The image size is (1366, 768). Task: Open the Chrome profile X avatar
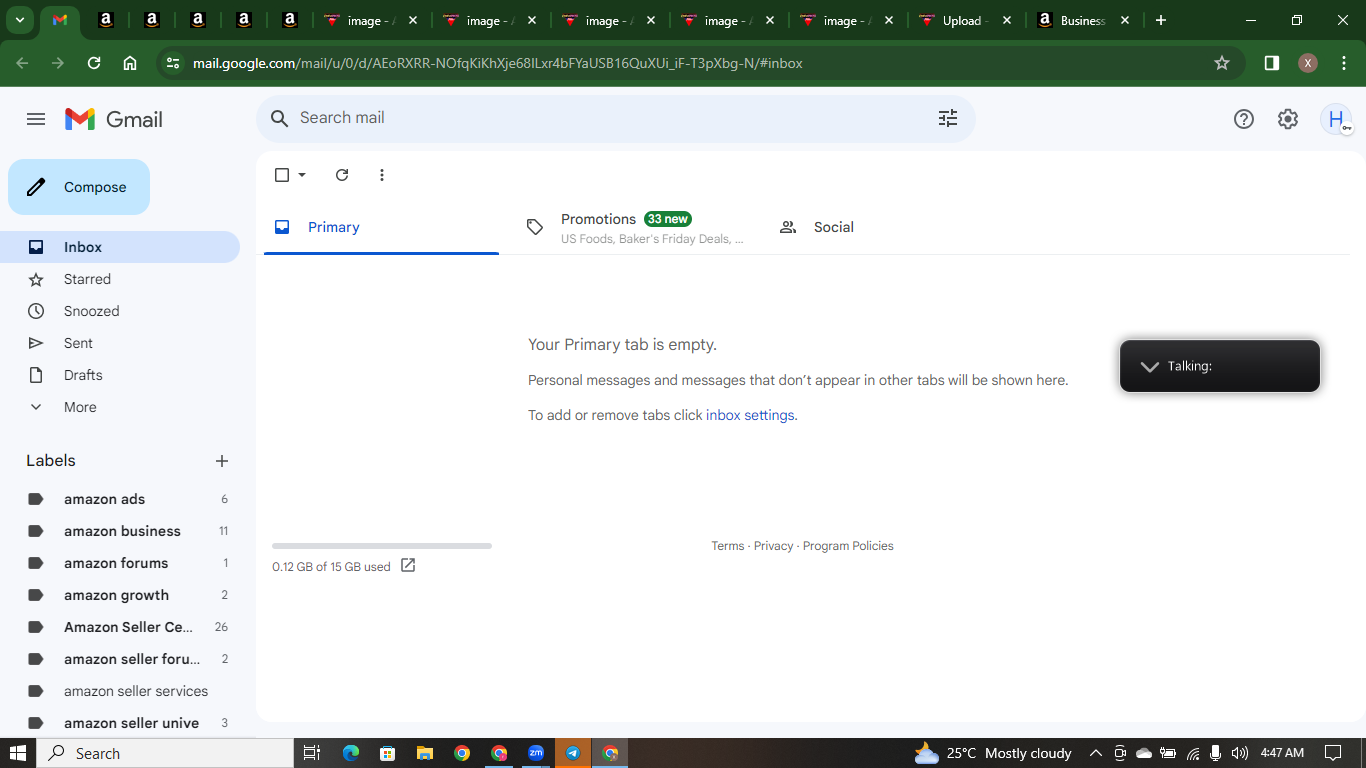pyautogui.click(x=1308, y=63)
